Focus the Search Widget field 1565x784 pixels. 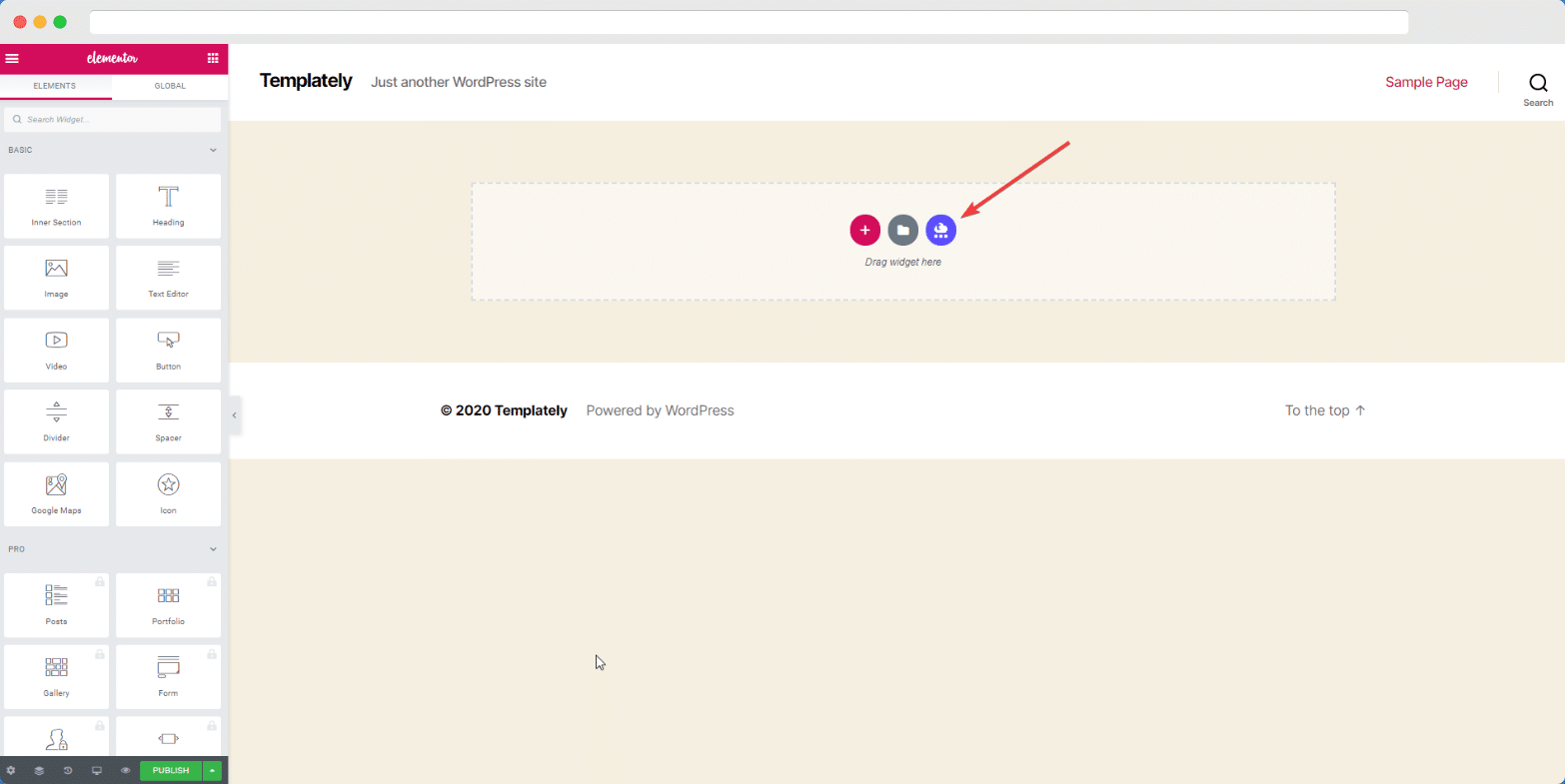pyautogui.click(x=112, y=120)
